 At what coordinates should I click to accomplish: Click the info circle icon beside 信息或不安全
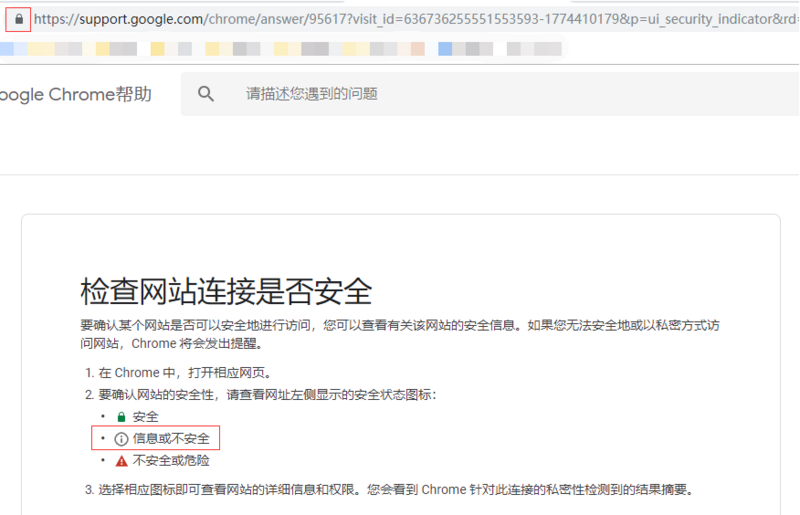click(x=121, y=439)
